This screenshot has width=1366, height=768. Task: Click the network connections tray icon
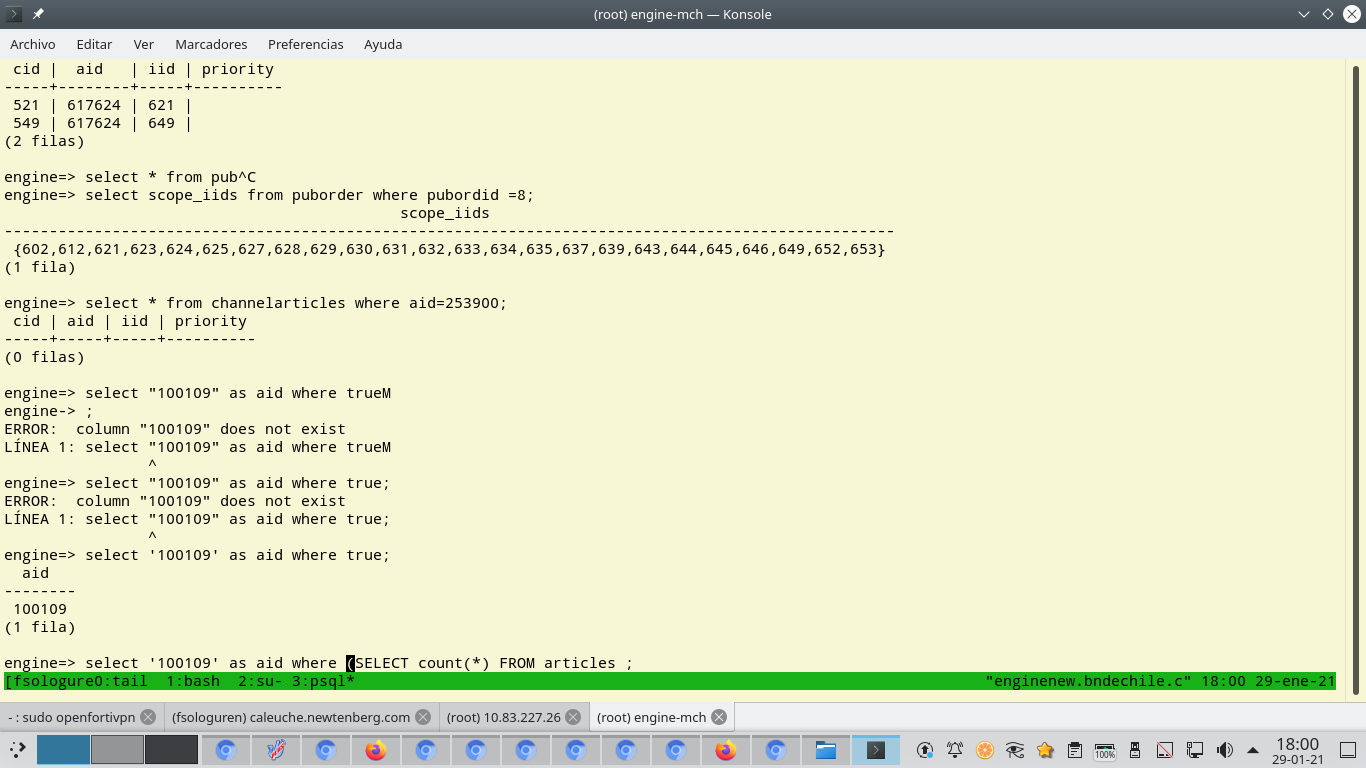click(x=1195, y=750)
